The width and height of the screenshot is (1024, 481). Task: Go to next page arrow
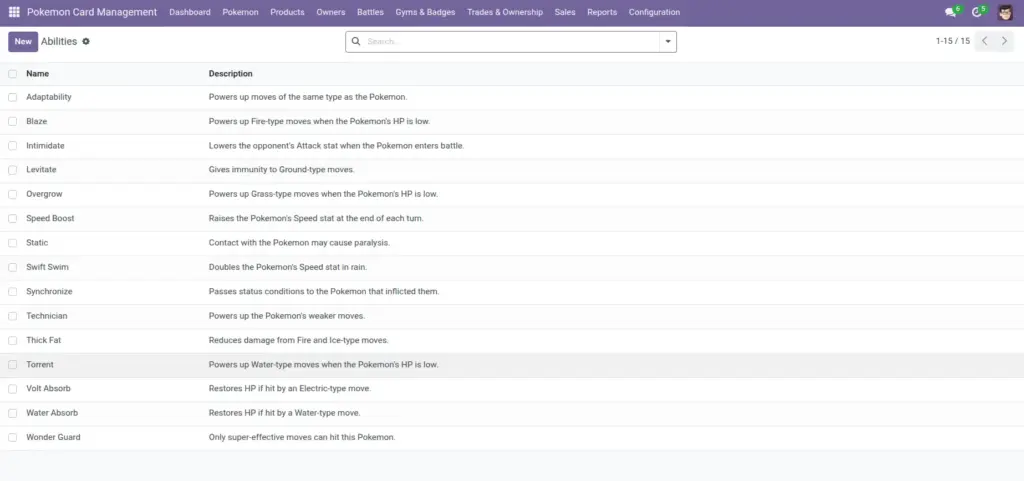point(1004,41)
